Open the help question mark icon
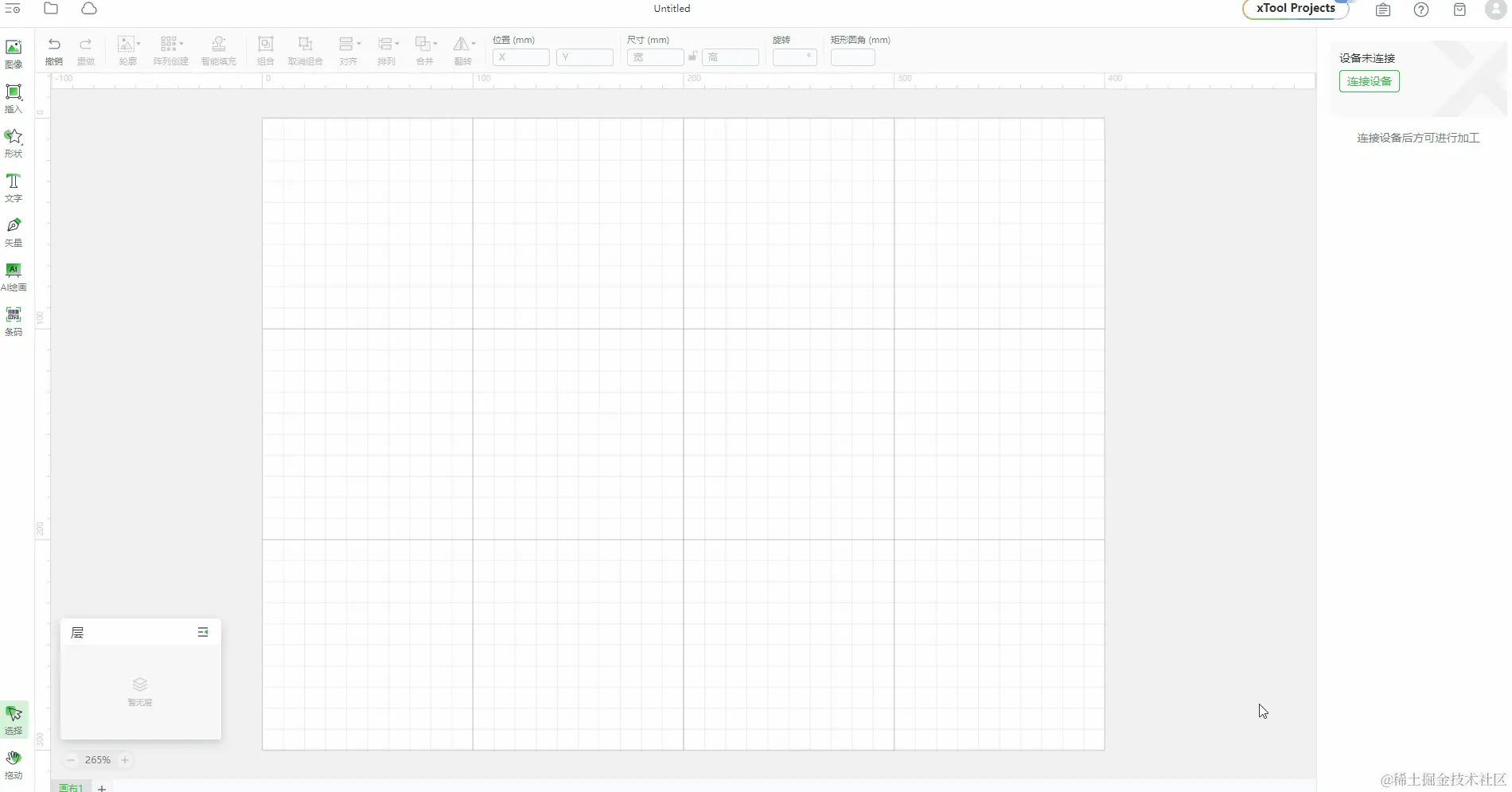This screenshot has width=1512, height=792. click(x=1421, y=10)
